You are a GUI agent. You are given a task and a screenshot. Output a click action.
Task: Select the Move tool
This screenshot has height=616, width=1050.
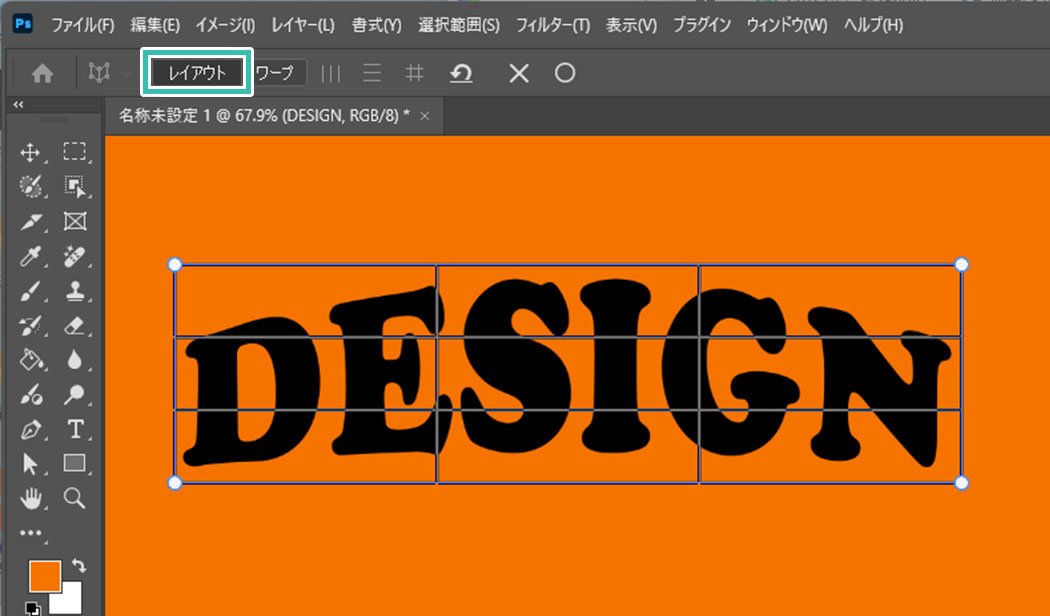[30, 152]
